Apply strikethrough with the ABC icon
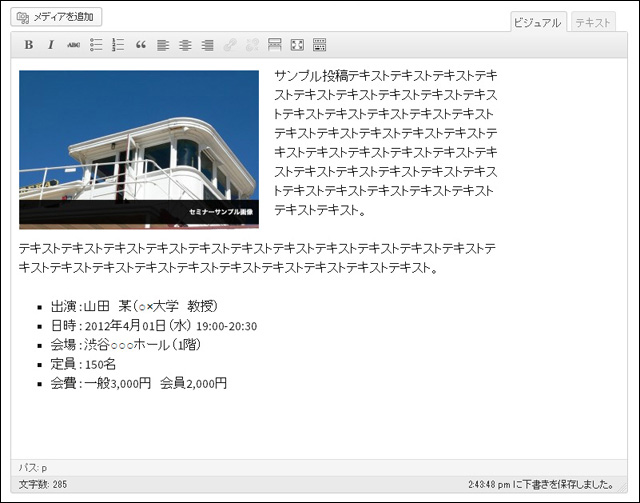 [x=73, y=45]
